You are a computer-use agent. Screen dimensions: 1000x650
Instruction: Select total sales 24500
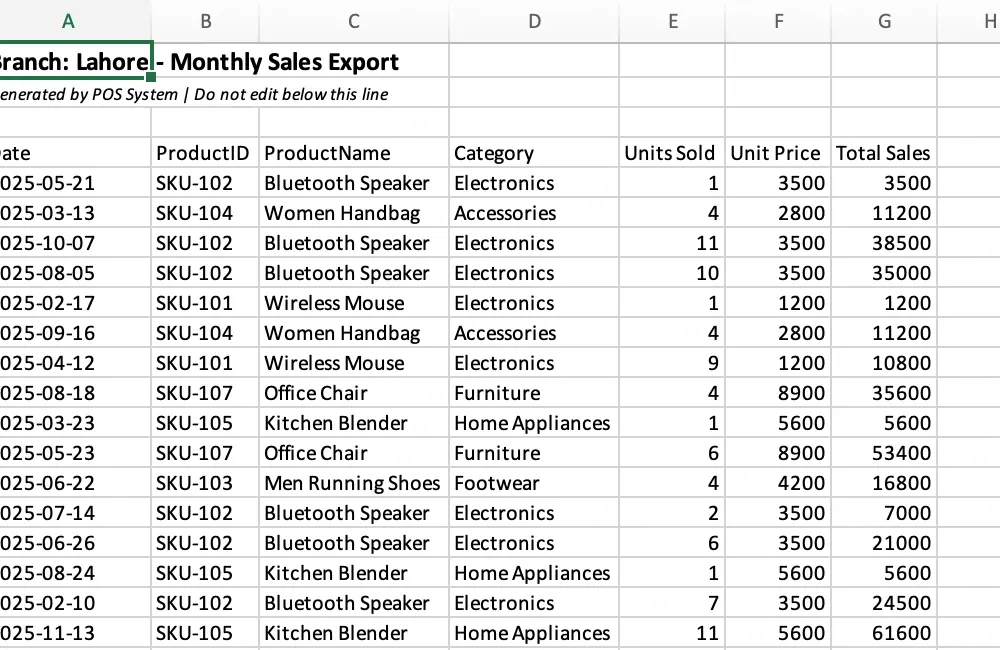(x=884, y=603)
